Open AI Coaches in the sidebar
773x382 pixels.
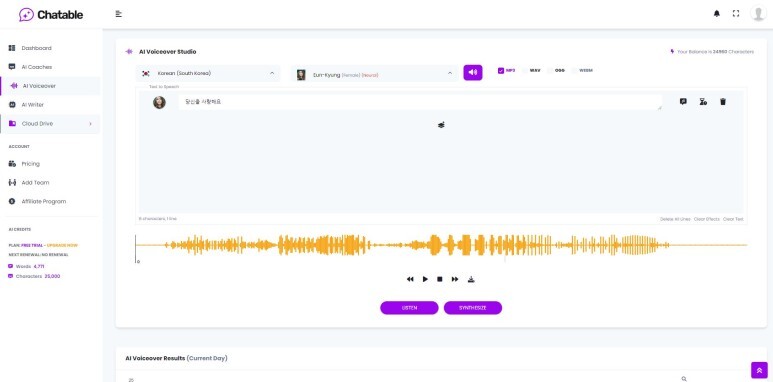point(36,67)
